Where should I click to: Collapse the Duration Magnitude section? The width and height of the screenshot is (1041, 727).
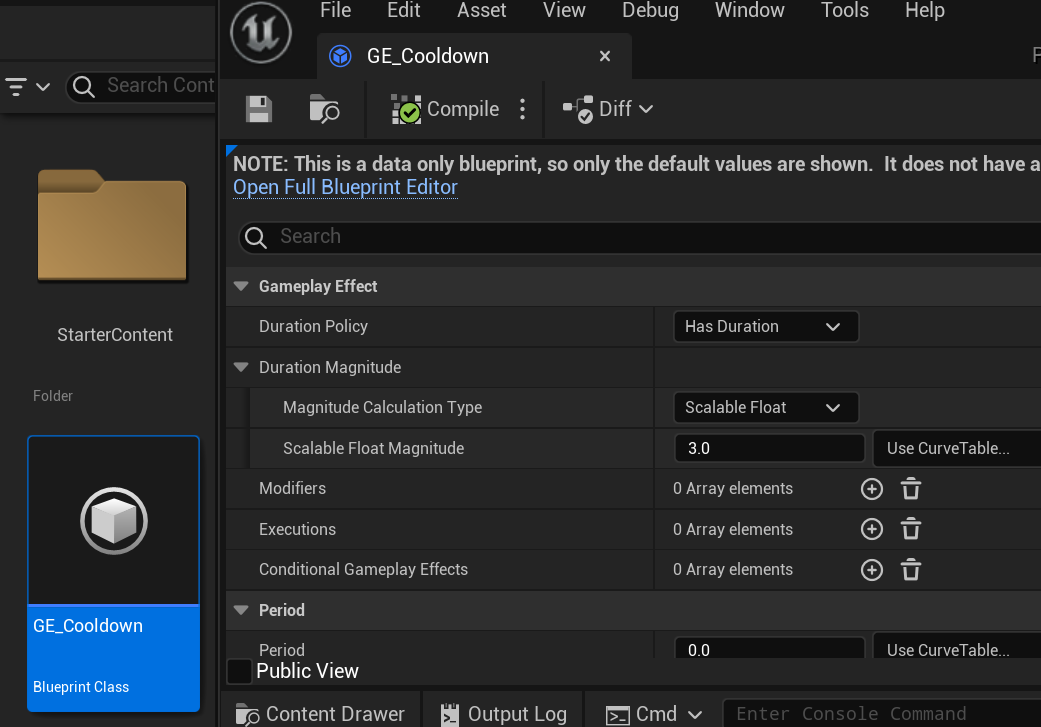240,367
